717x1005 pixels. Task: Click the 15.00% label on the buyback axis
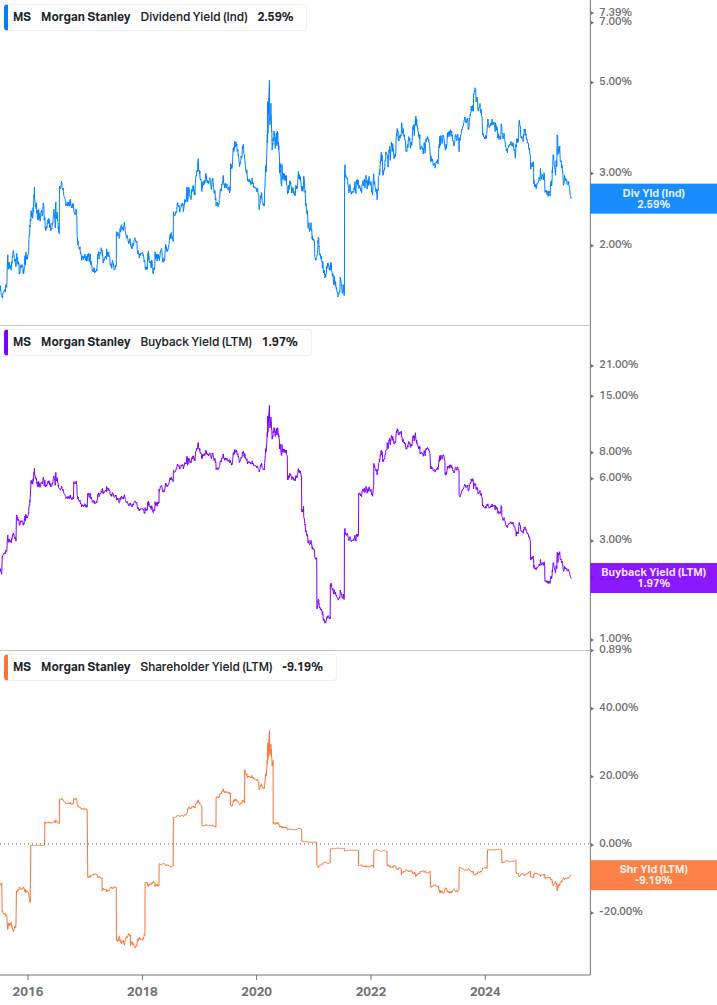[x=618, y=395]
